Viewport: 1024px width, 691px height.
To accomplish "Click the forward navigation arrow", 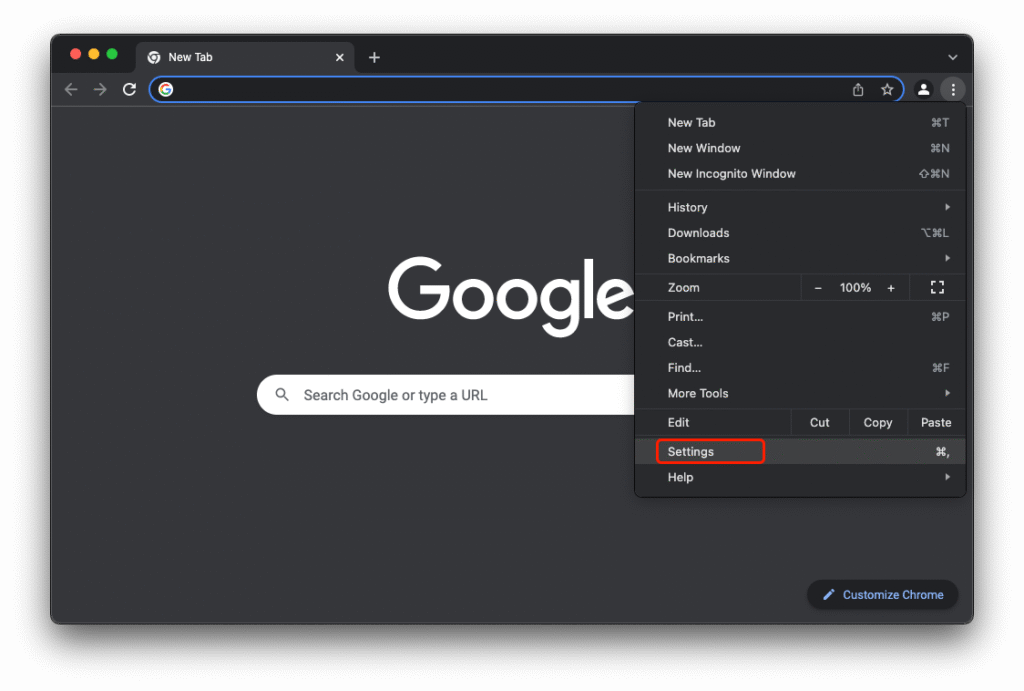I will (99, 89).
